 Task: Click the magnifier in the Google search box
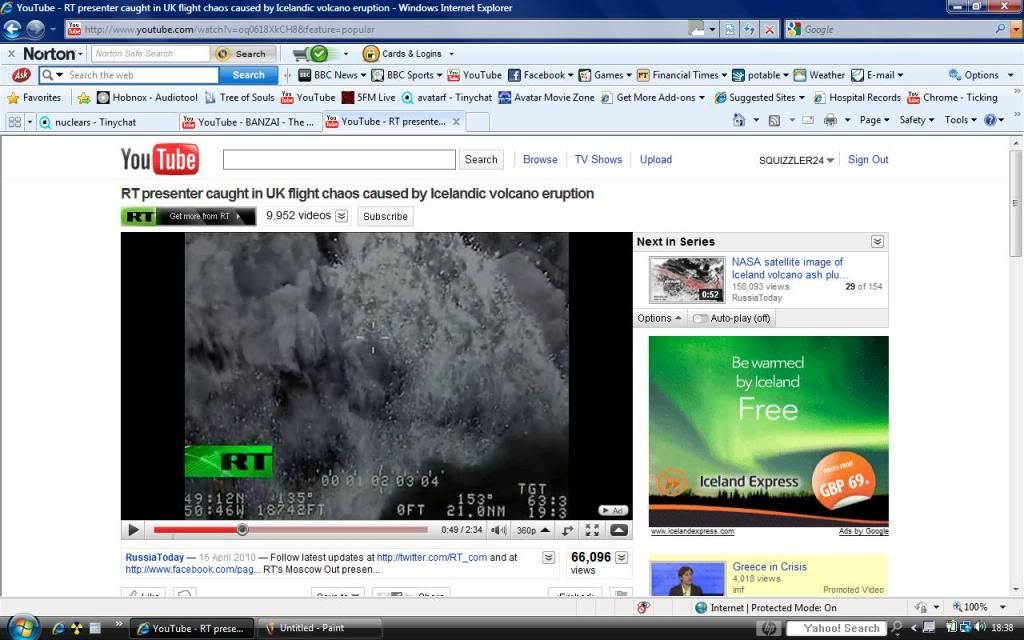[1000, 29]
